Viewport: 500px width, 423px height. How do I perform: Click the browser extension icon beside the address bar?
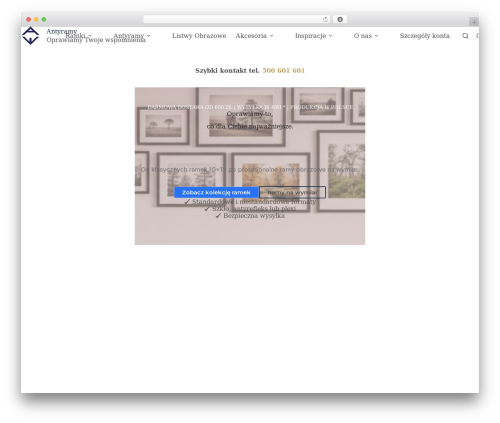[x=340, y=19]
